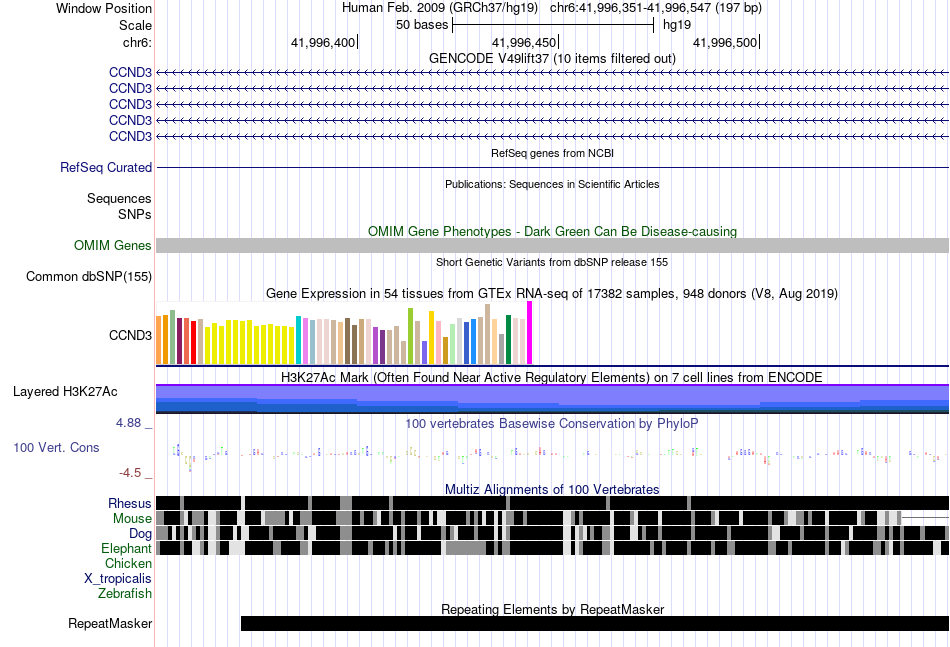Click the 50 bases scale label

422,25
